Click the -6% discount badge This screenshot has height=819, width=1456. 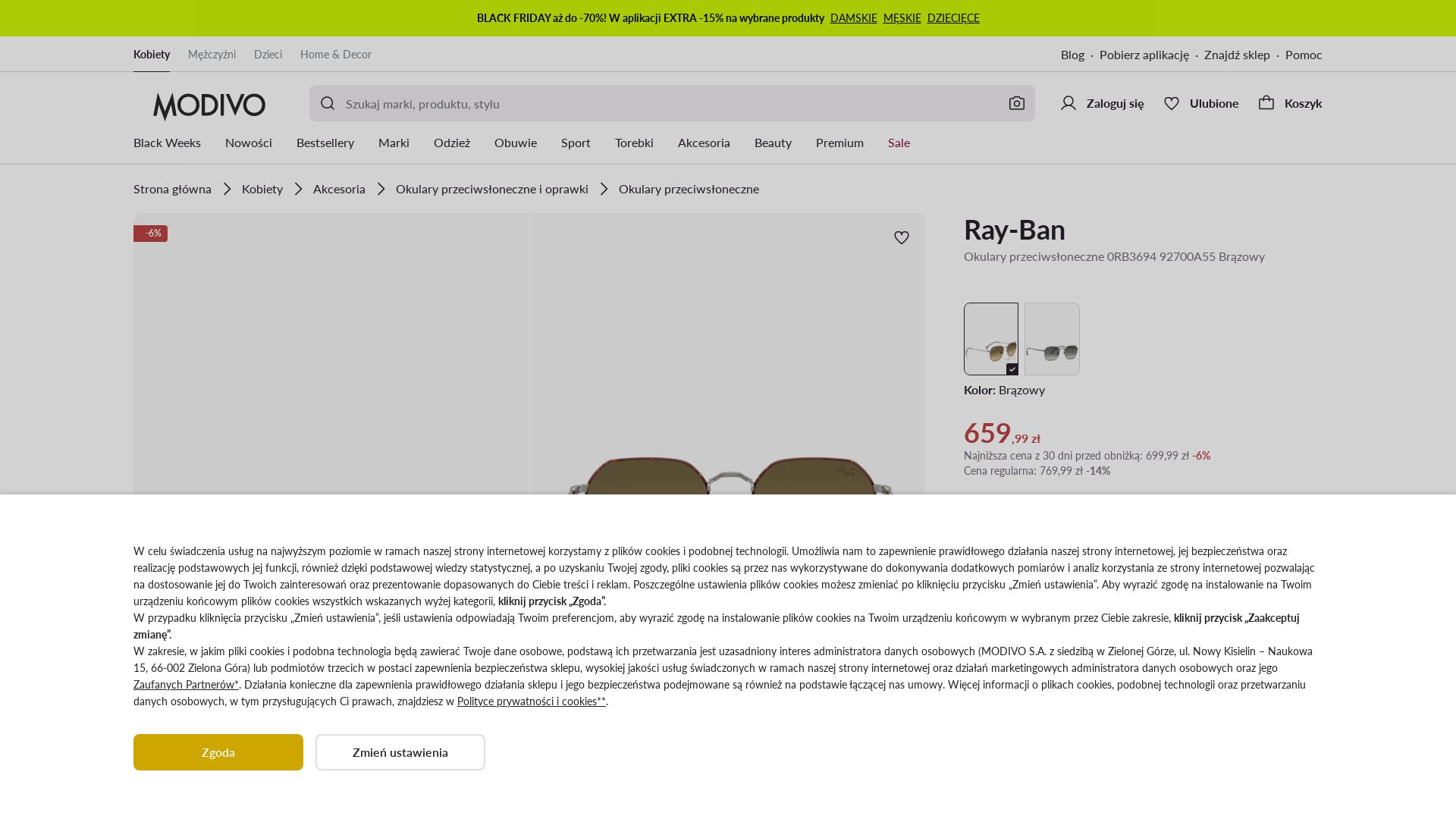(150, 234)
